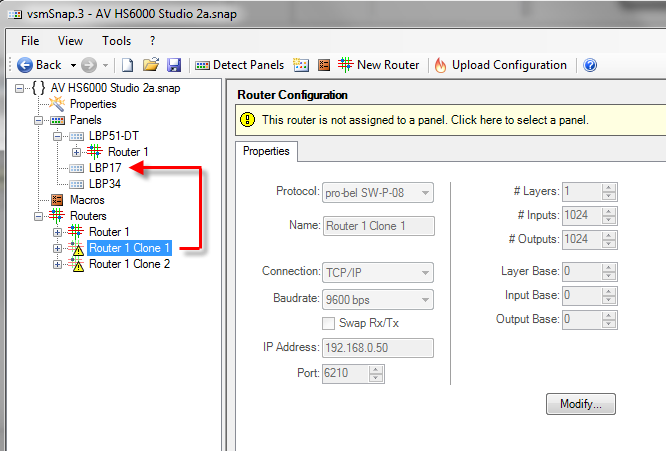Click the IP Address field
Viewport: 666px width, 451px height.
point(378,348)
